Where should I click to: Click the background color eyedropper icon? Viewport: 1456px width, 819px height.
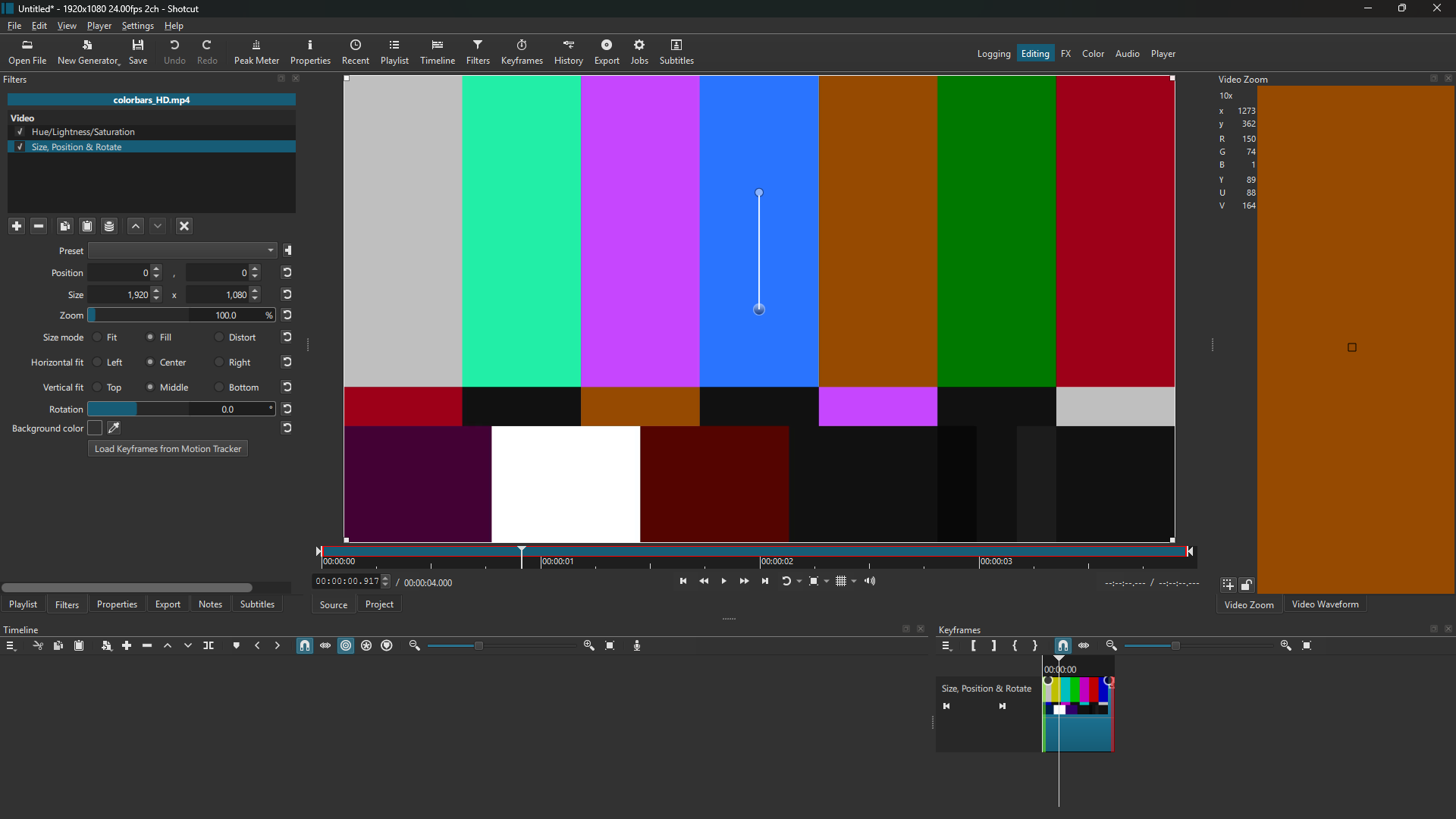(115, 428)
